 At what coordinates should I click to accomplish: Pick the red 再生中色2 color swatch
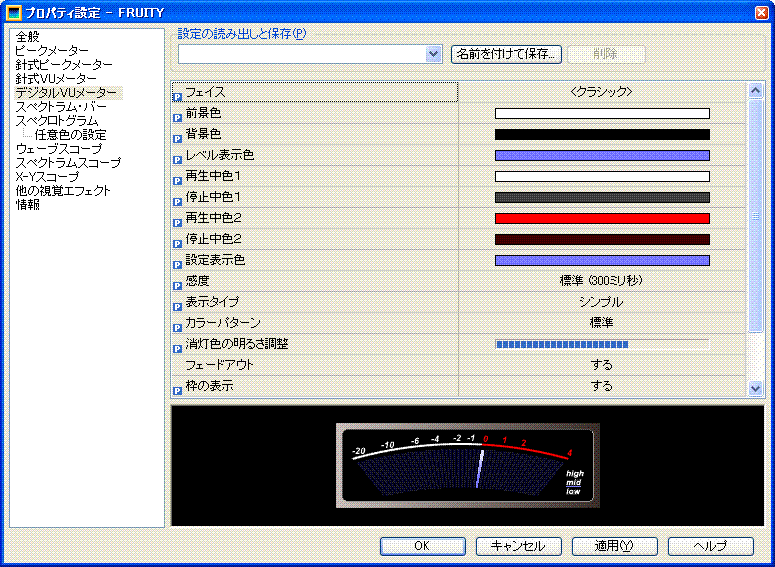[x=602, y=218]
